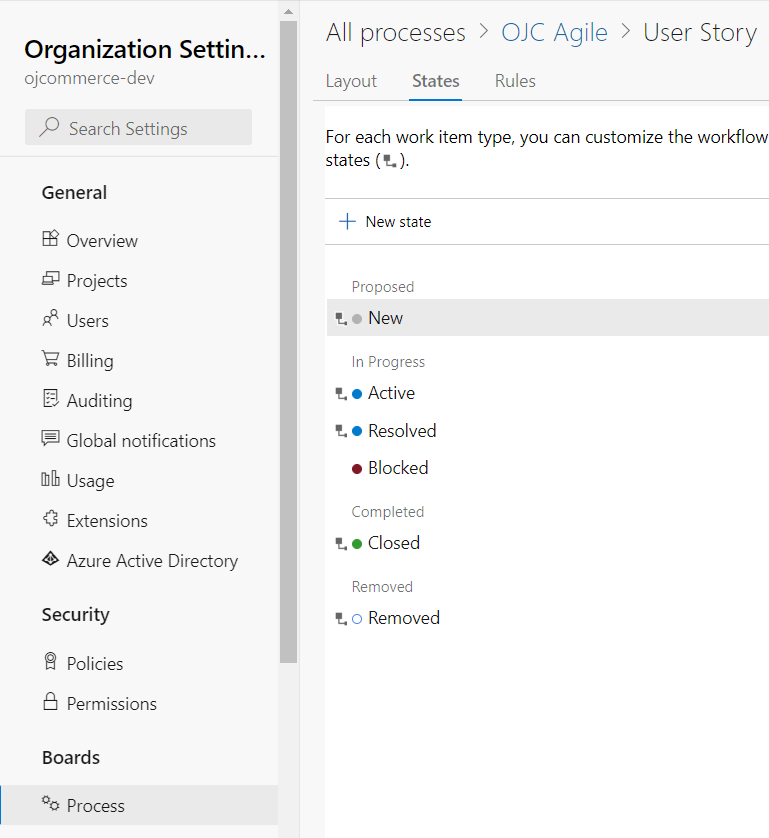Image resolution: width=769 pixels, height=838 pixels.
Task: Switch to the Layout tab
Action: pyautogui.click(x=351, y=81)
